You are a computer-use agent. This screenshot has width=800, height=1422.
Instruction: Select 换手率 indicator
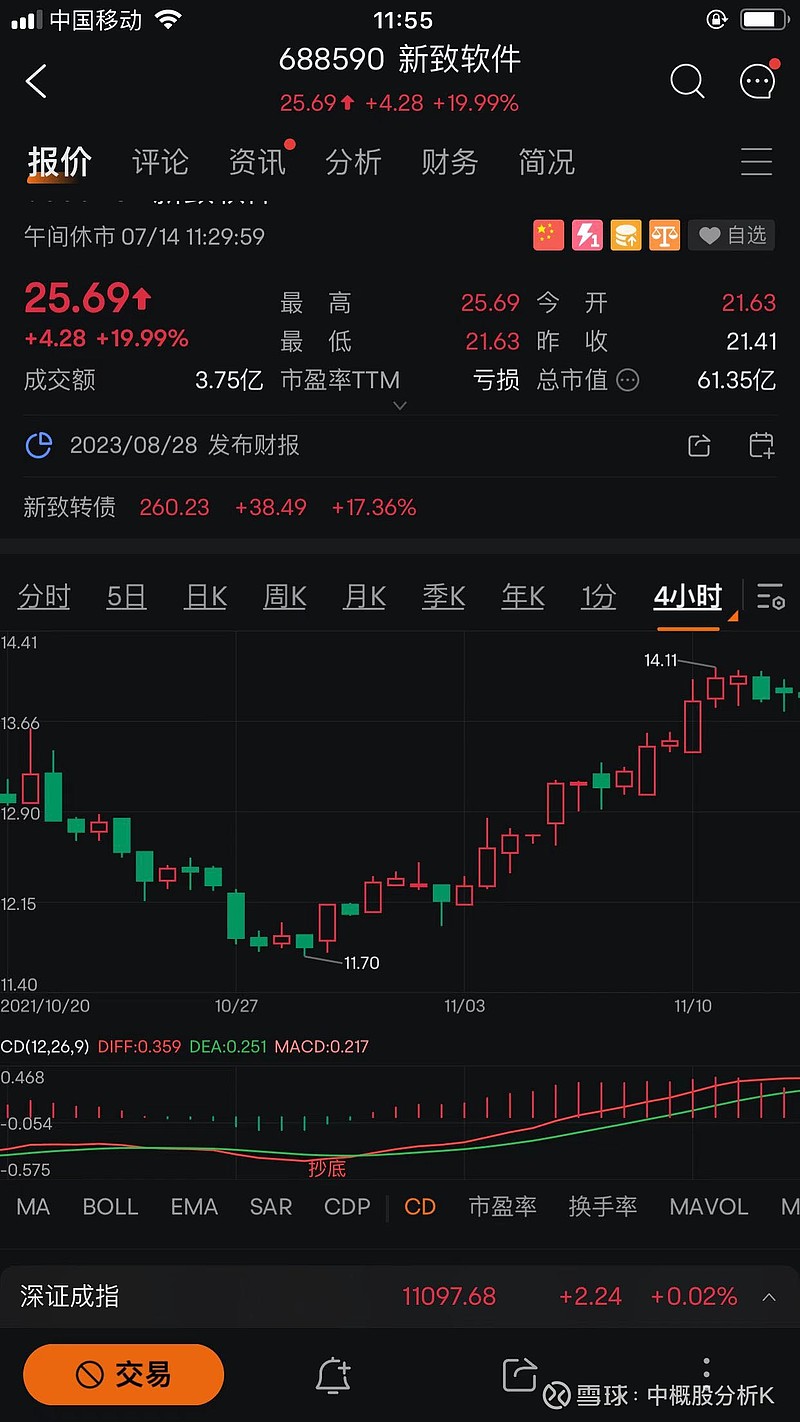coord(602,1207)
